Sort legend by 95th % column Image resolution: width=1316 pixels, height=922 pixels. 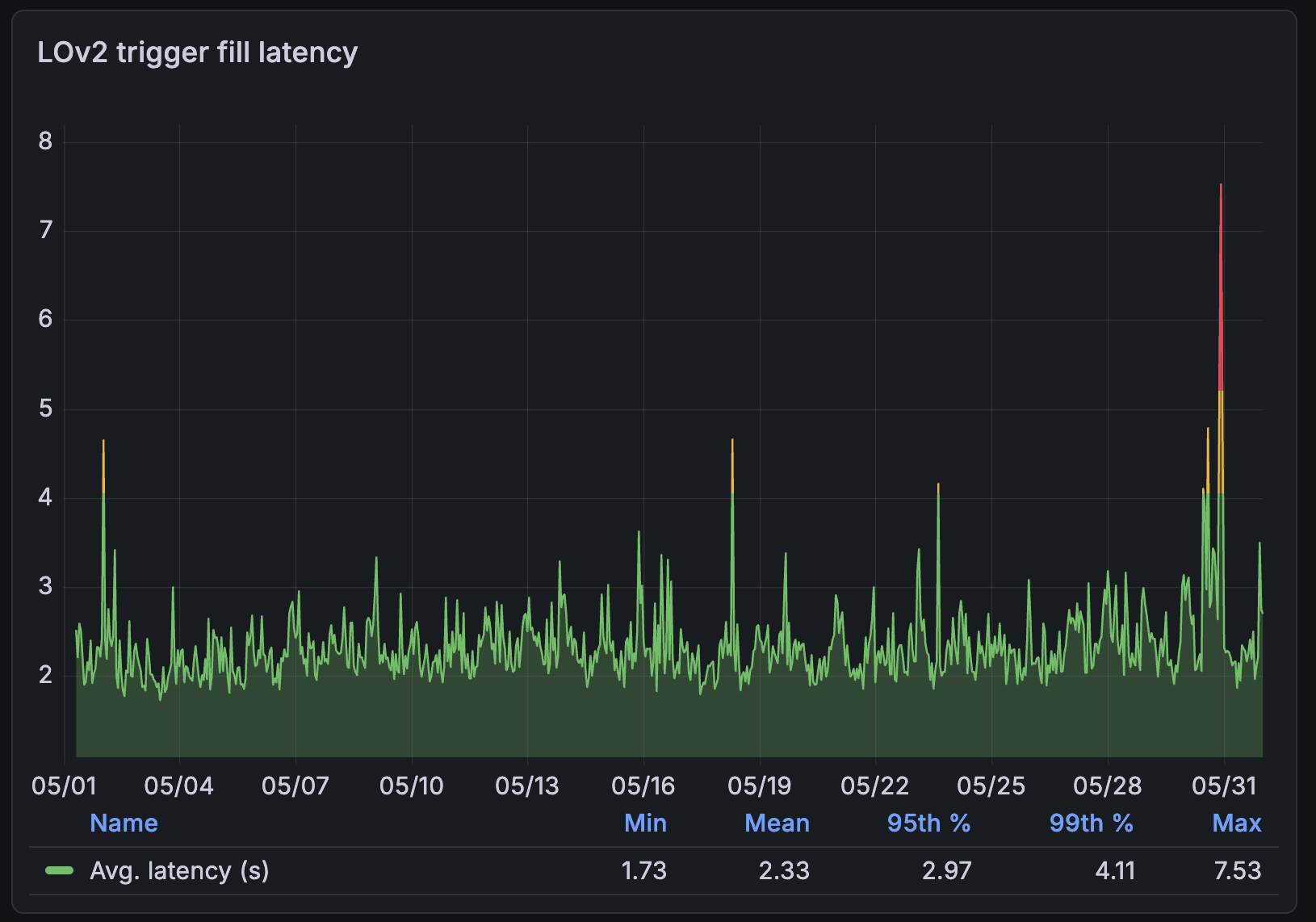tap(928, 823)
